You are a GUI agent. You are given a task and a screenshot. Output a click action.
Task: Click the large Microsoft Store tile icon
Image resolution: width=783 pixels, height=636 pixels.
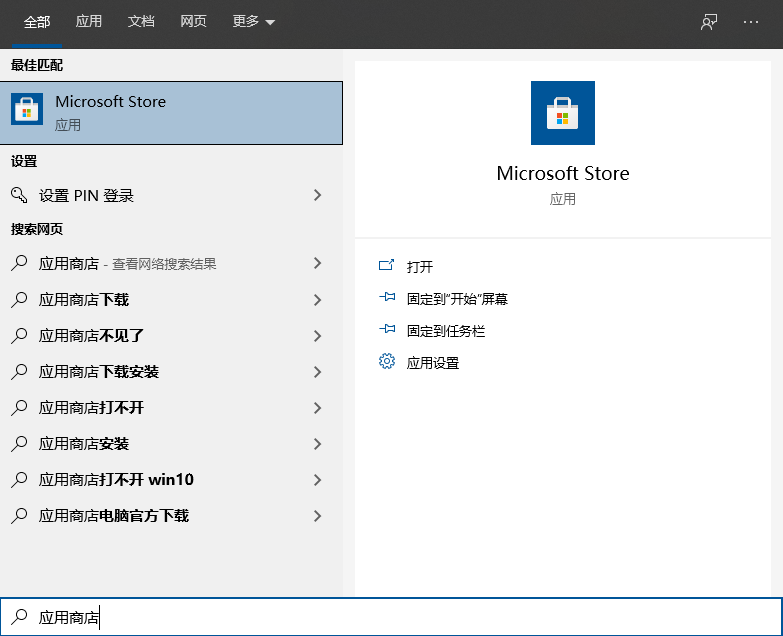pyautogui.click(x=563, y=113)
